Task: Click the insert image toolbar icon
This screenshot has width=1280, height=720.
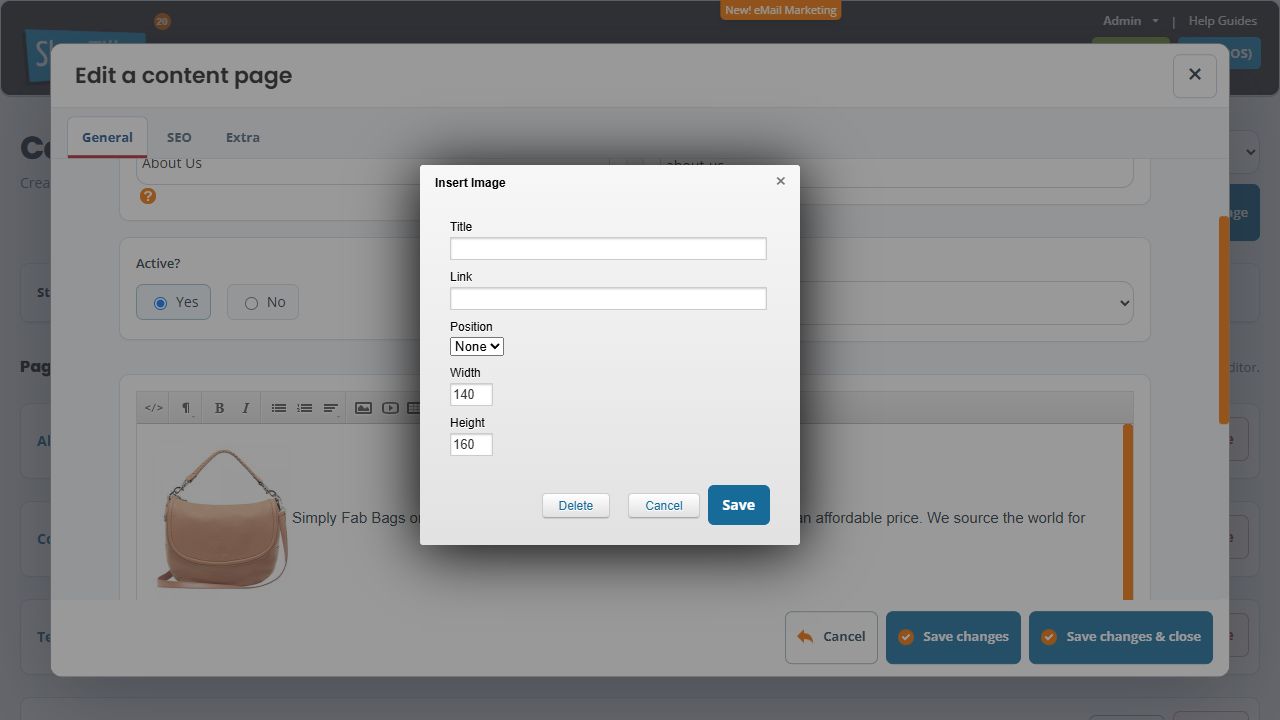Action: [x=363, y=408]
